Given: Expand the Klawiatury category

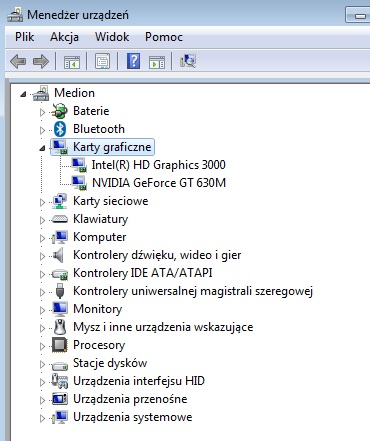Looking at the screenshot, I should coord(42,220).
